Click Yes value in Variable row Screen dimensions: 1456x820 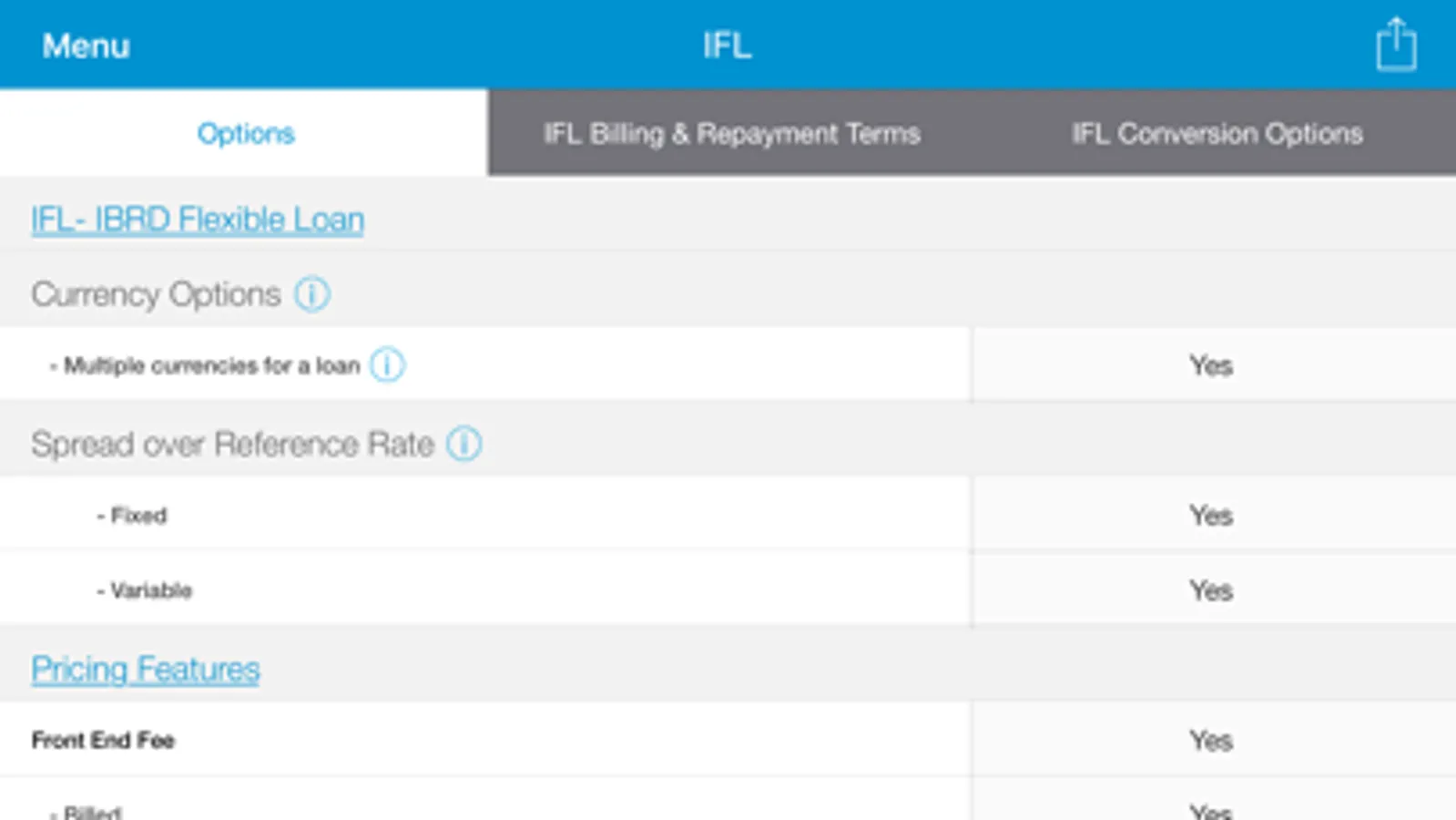coord(1211,590)
